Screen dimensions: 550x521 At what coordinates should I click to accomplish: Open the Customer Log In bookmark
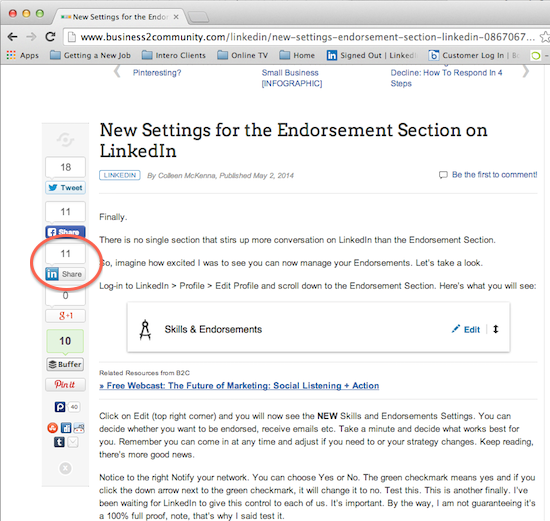474,55
